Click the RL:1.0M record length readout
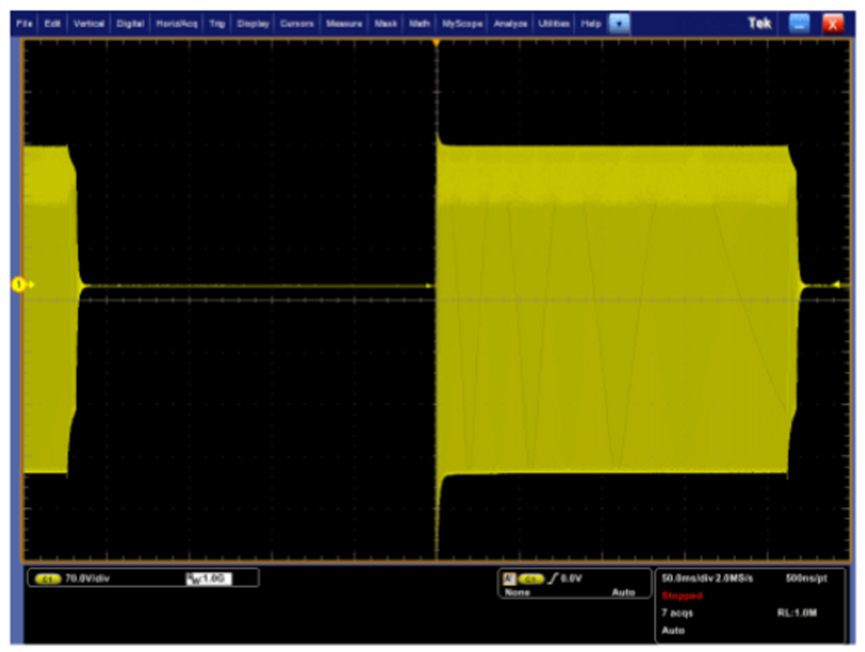The image size is (865, 652). [x=797, y=612]
